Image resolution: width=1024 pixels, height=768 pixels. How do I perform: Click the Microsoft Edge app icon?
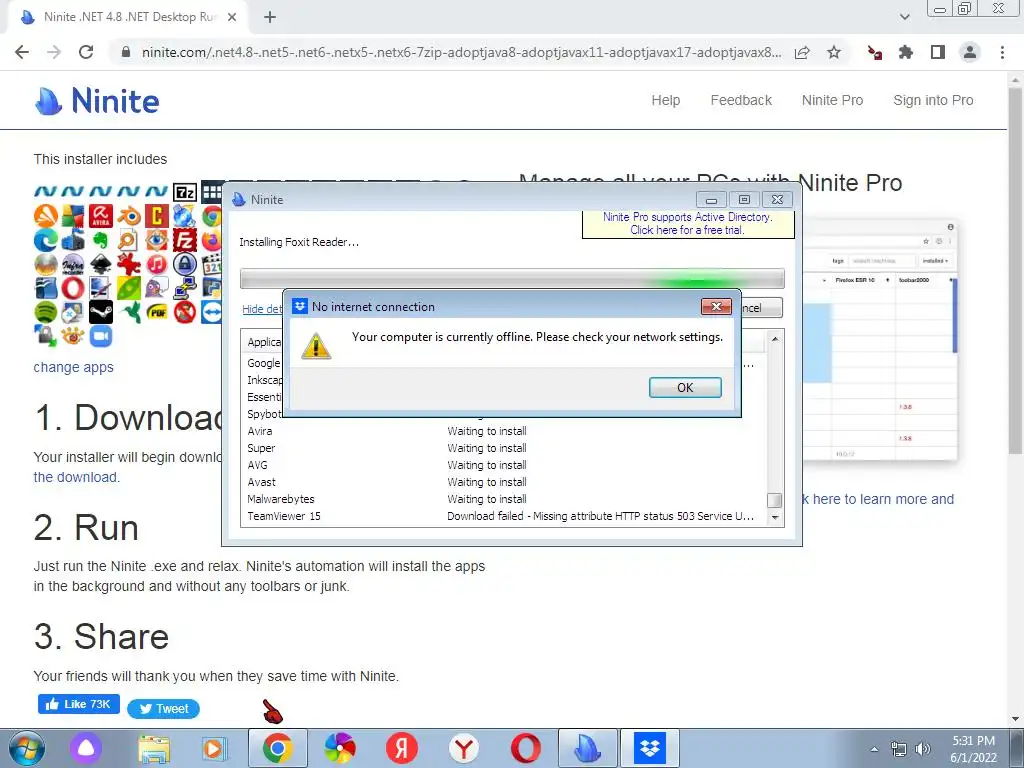point(46,240)
